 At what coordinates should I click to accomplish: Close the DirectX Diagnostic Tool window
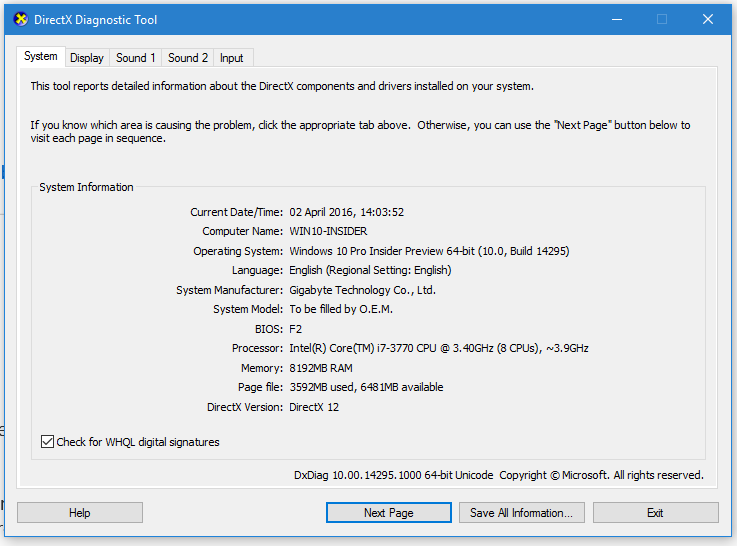[708, 19]
